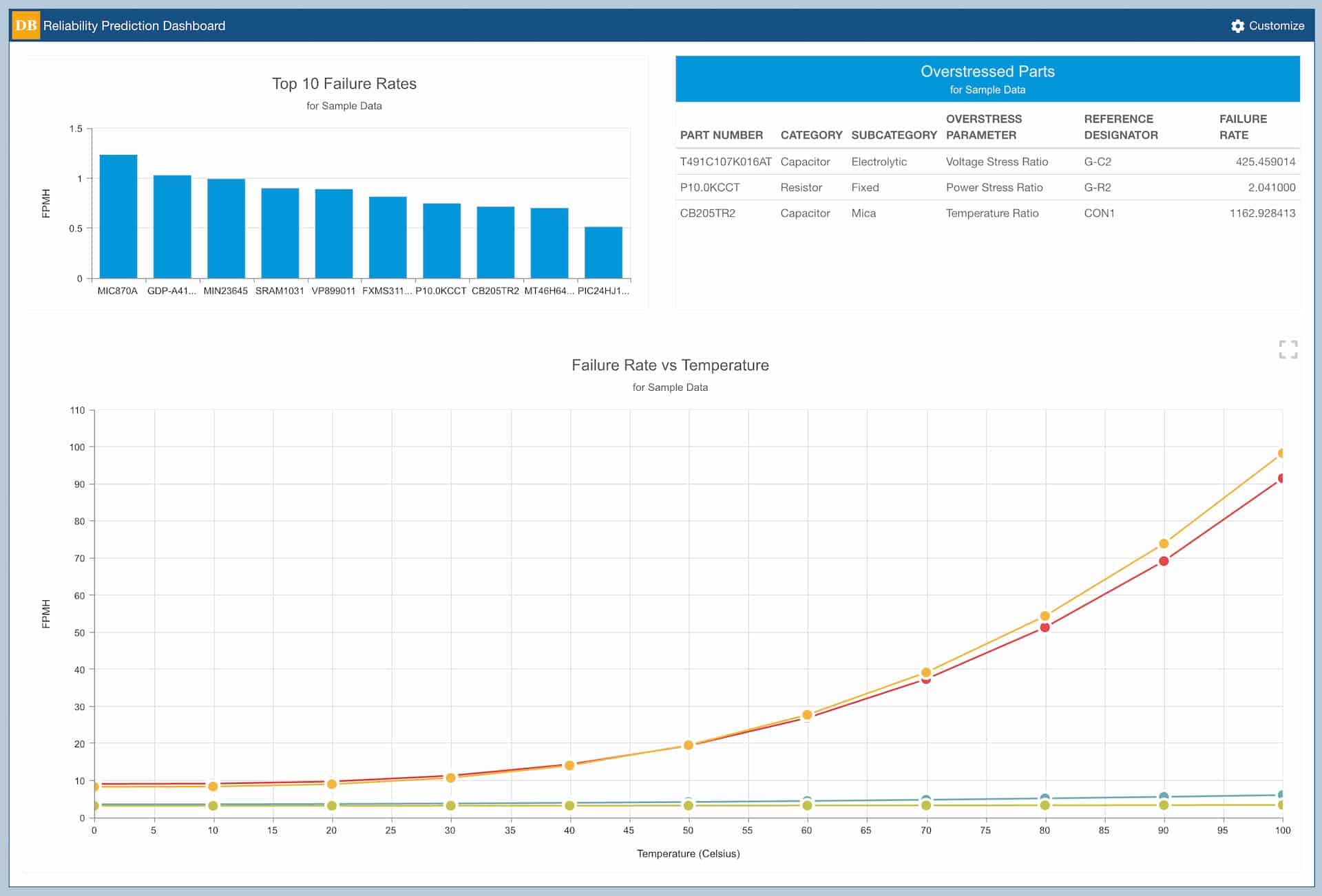Expand the temperature chart to fullscreen

point(1287,350)
